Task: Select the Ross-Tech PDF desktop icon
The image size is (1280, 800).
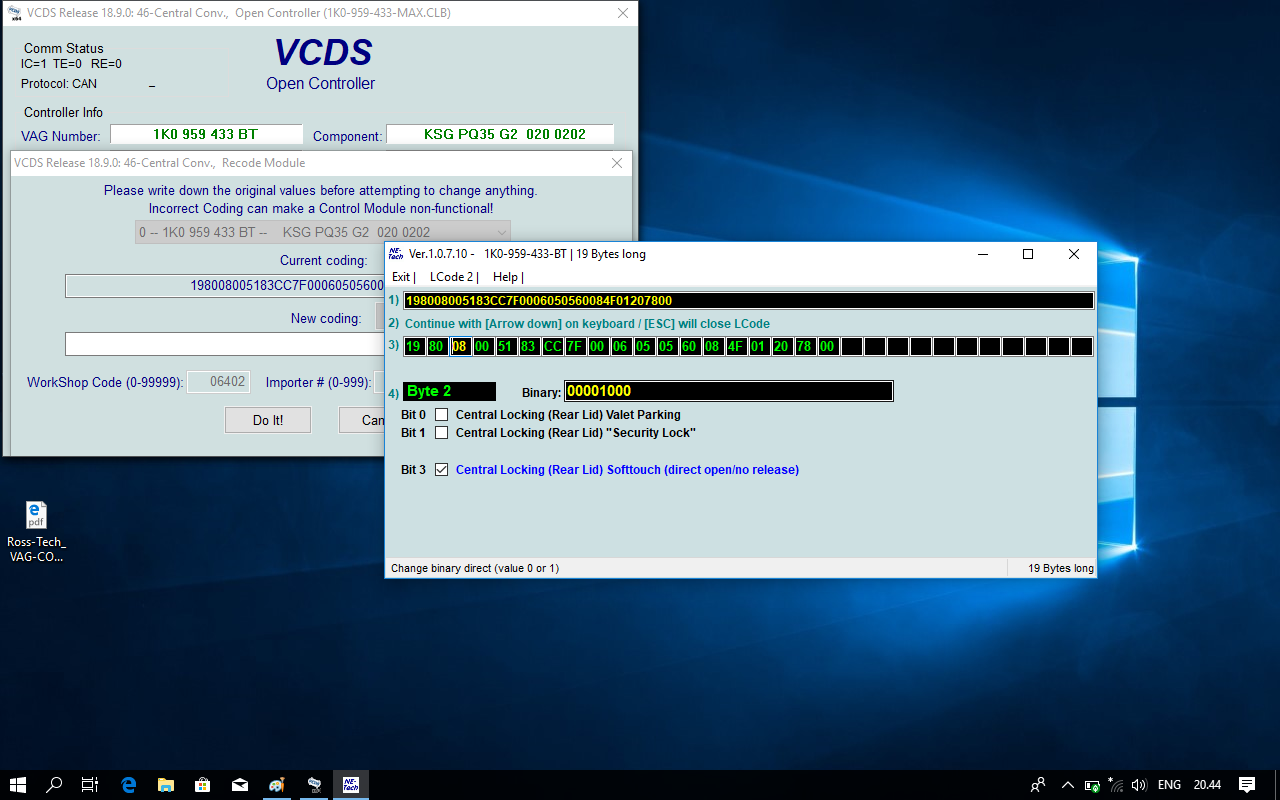Action: [x=36, y=532]
